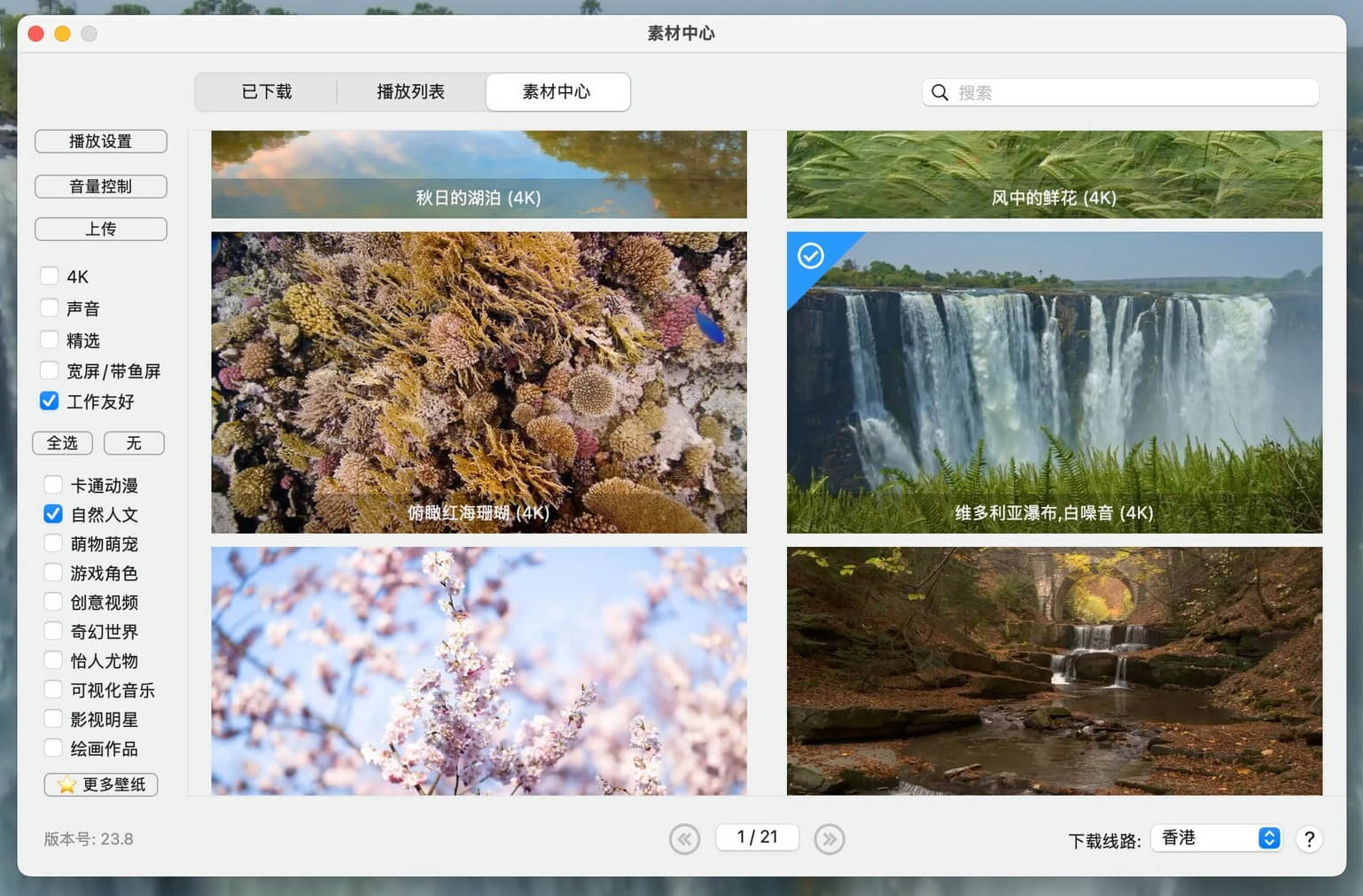Image resolution: width=1363 pixels, height=896 pixels.
Task: Enable the 4K filter checkbox
Action: click(x=50, y=277)
